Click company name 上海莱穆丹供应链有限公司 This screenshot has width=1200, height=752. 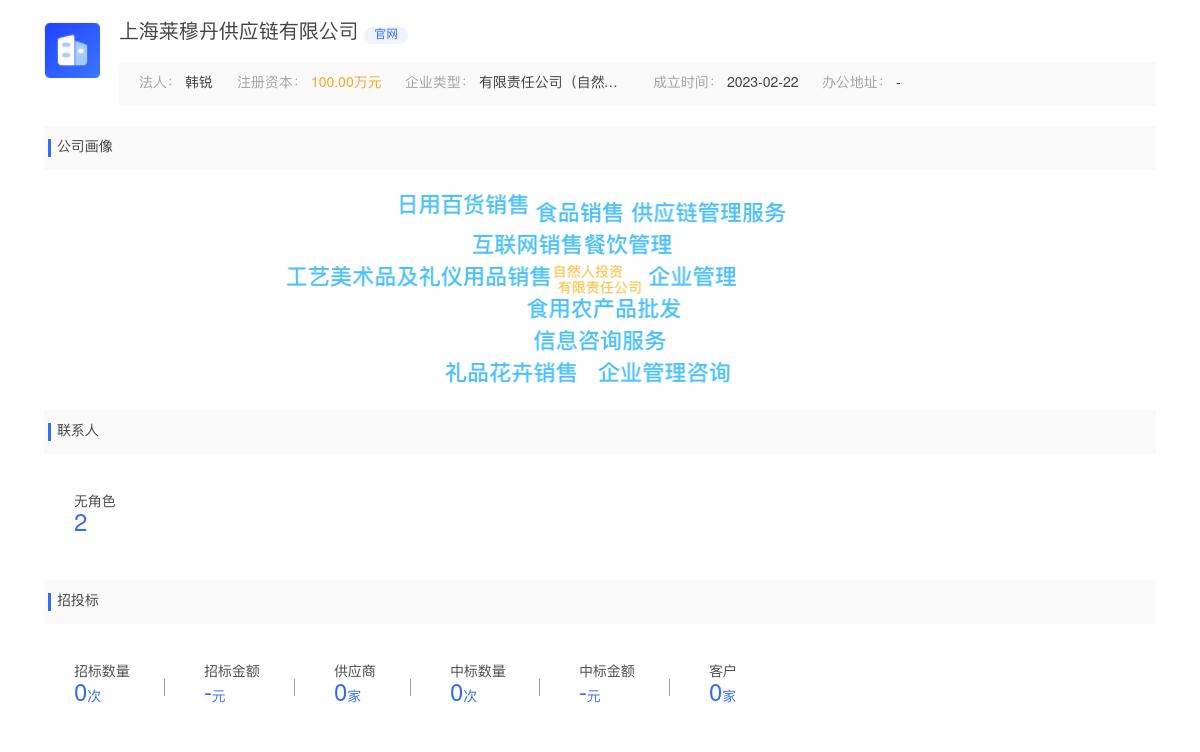pos(239,32)
